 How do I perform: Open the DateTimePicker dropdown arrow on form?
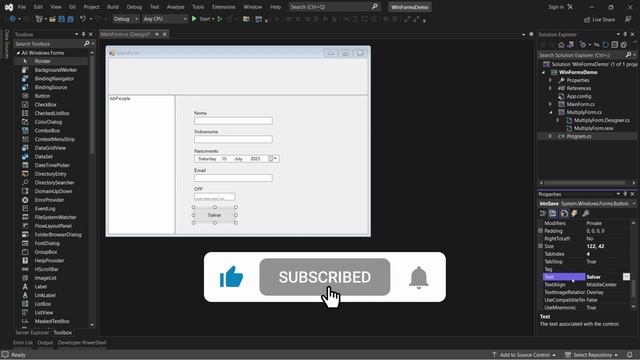pyautogui.click(x=276, y=158)
